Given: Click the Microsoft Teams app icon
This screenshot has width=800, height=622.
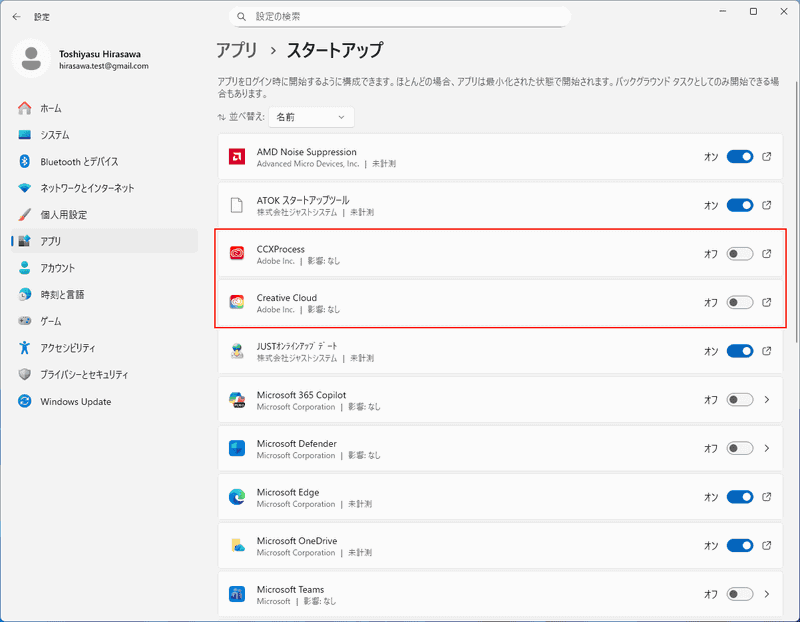Looking at the screenshot, I should point(239,594).
